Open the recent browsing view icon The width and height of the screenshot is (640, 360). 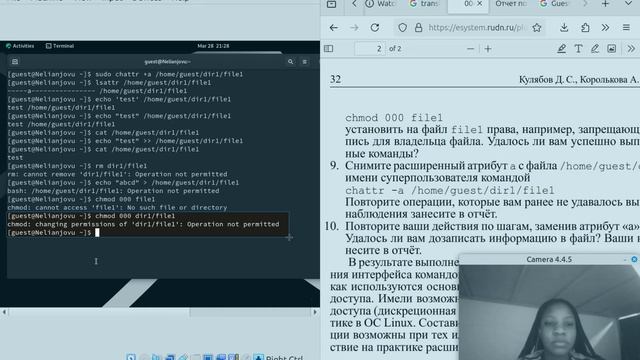[331, 4]
